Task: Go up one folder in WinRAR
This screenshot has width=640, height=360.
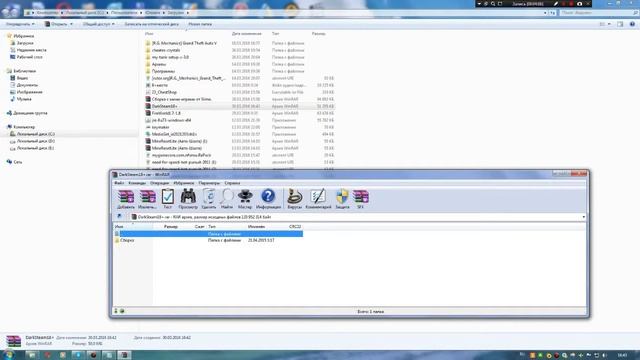Action: 119,217
